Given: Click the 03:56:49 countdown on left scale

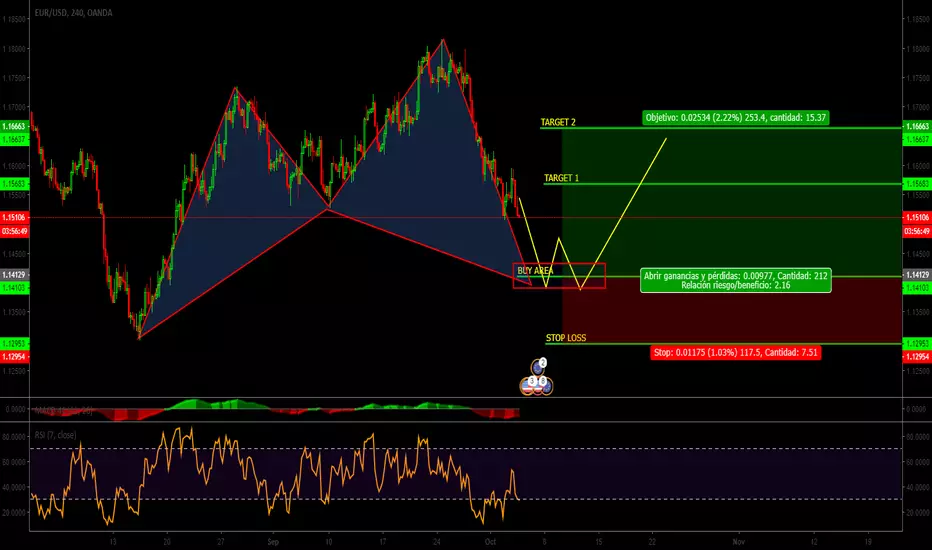Looking at the screenshot, I should [14, 231].
